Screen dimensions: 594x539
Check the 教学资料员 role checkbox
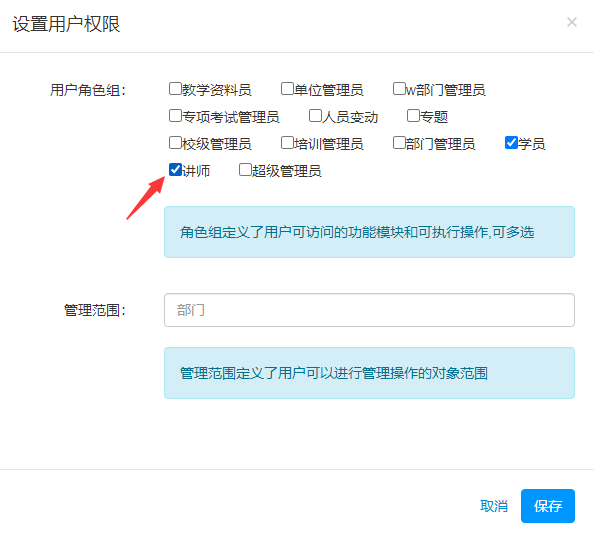coord(175,89)
